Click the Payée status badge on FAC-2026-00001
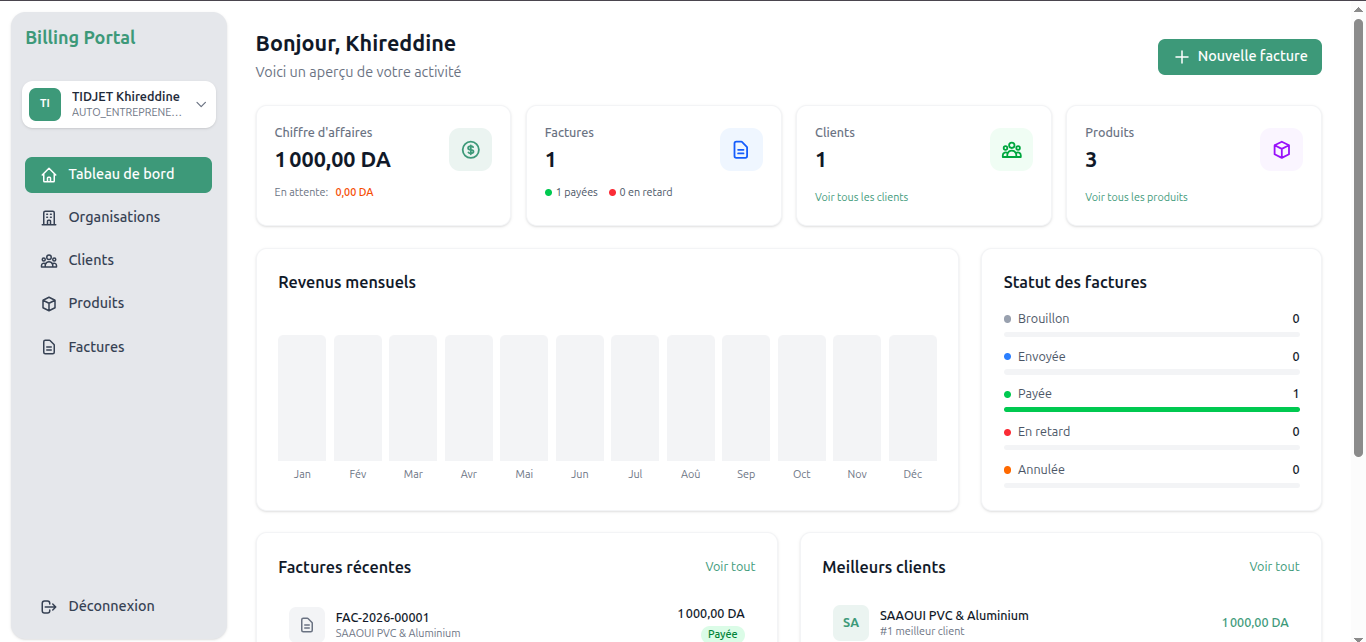Screen dimensions: 1366x642 tap(722, 634)
